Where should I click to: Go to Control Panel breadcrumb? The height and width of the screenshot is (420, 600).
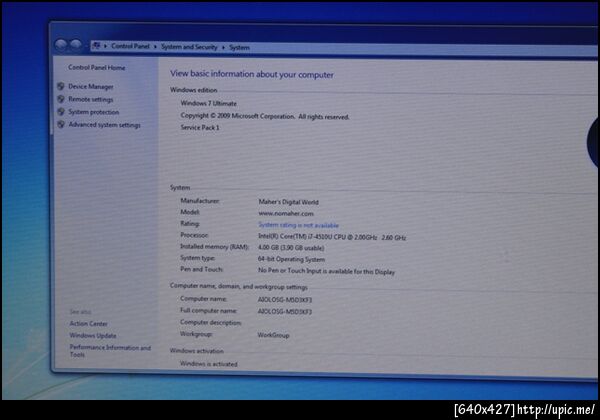pyautogui.click(x=130, y=46)
